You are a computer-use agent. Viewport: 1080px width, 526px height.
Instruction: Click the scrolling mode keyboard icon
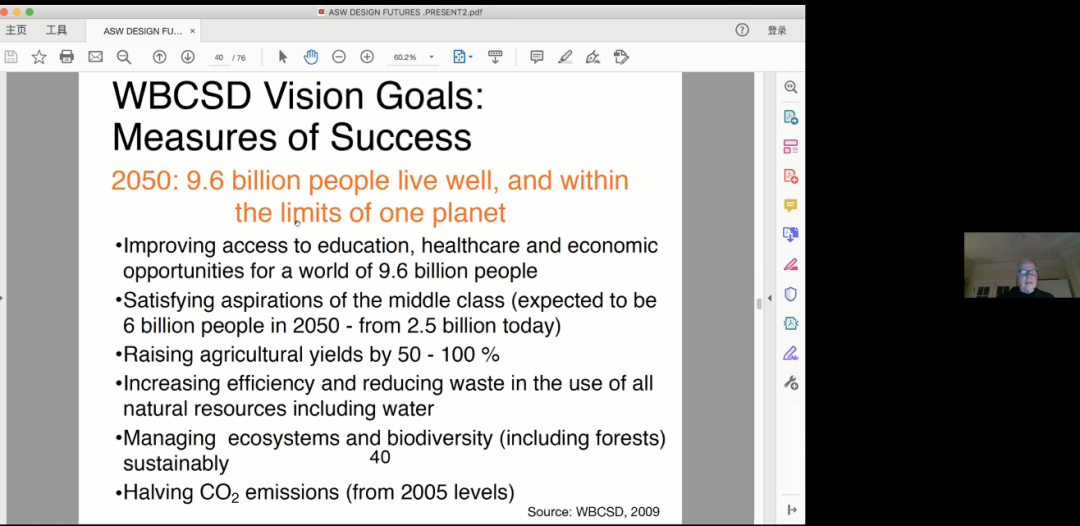coord(495,57)
